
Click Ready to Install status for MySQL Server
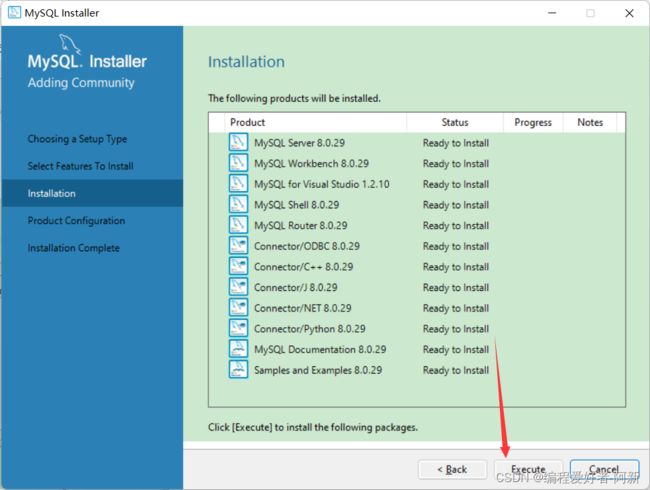click(x=456, y=143)
